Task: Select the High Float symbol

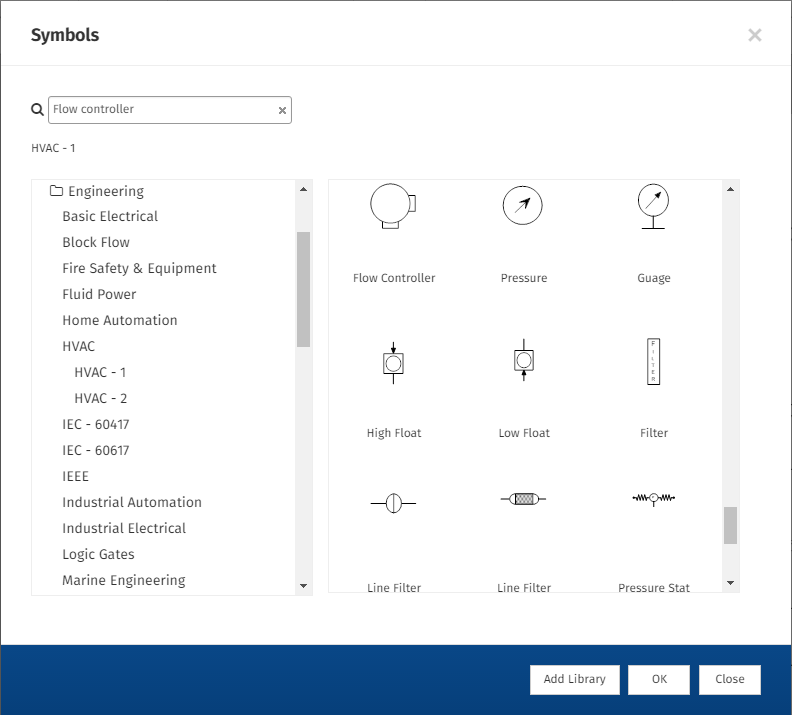Action: click(393, 363)
